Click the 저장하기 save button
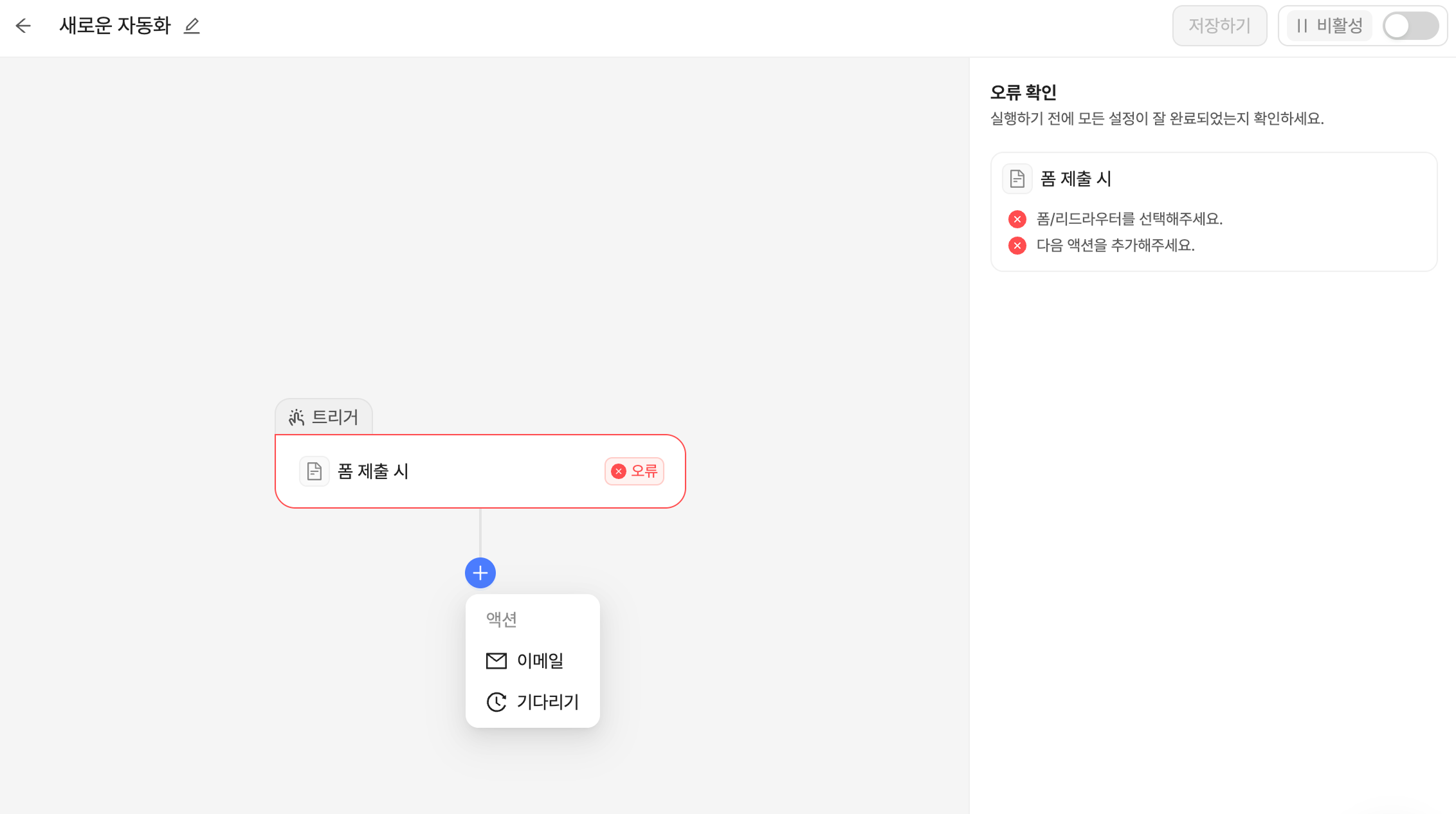The width and height of the screenshot is (1456, 814). (x=1219, y=26)
